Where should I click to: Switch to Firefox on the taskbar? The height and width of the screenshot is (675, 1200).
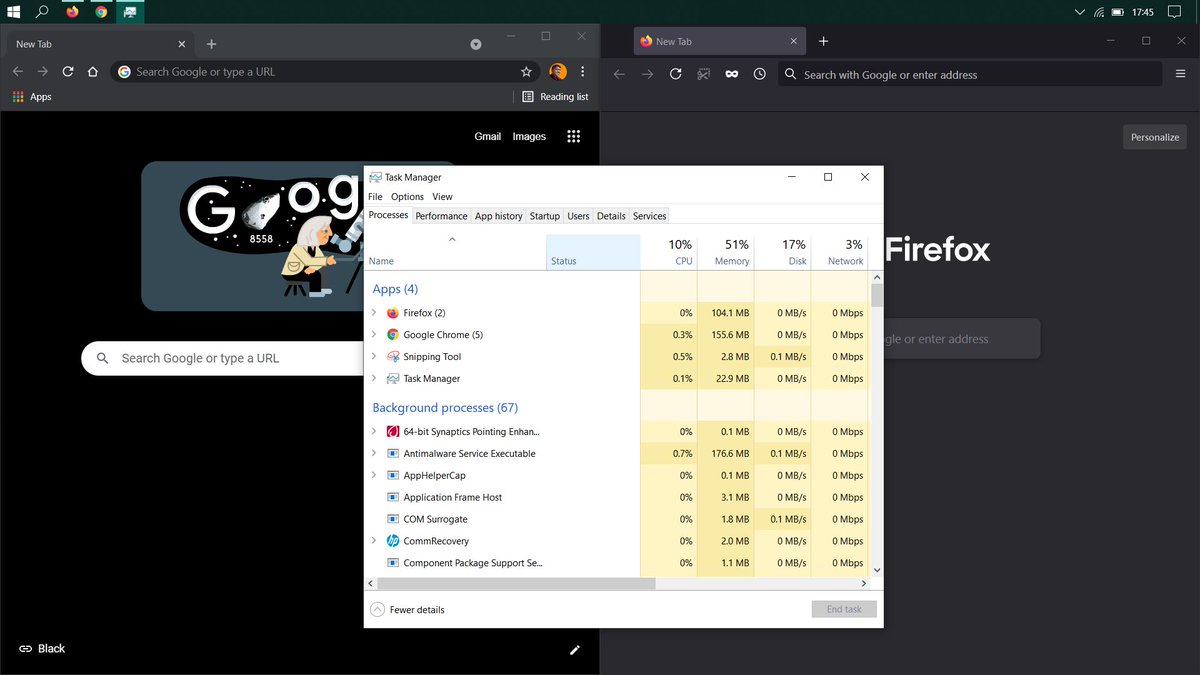coord(72,12)
